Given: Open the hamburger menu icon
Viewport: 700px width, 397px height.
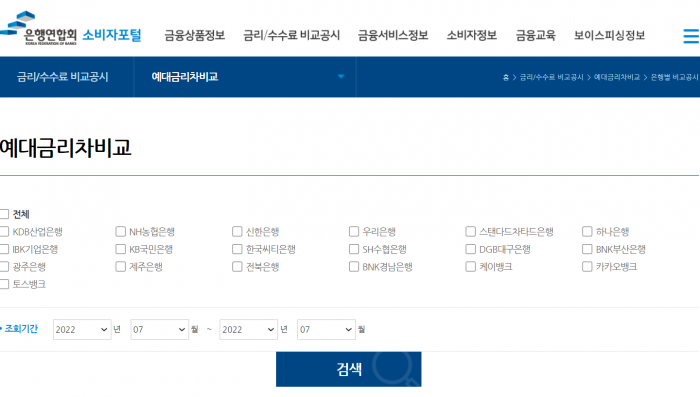Looking at the screenshot, I should tap(691, 36).
